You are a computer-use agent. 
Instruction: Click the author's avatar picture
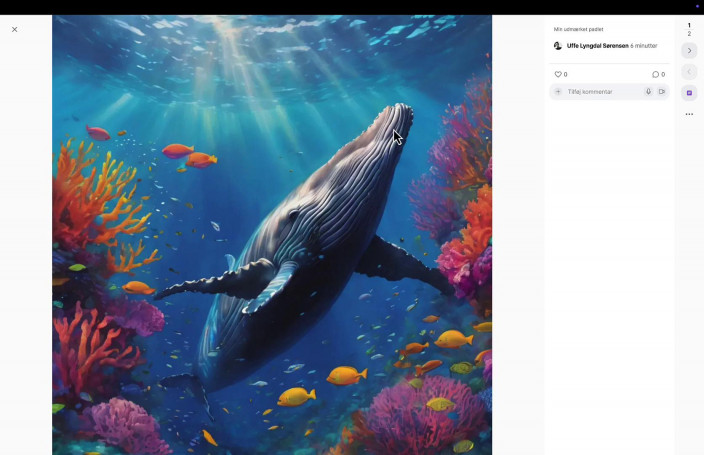pyautogui.click(x=558, y=46)
